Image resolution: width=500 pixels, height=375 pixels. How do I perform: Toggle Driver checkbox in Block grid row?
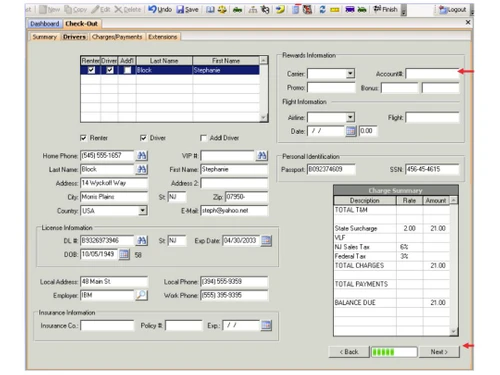(x=110, y=70)
